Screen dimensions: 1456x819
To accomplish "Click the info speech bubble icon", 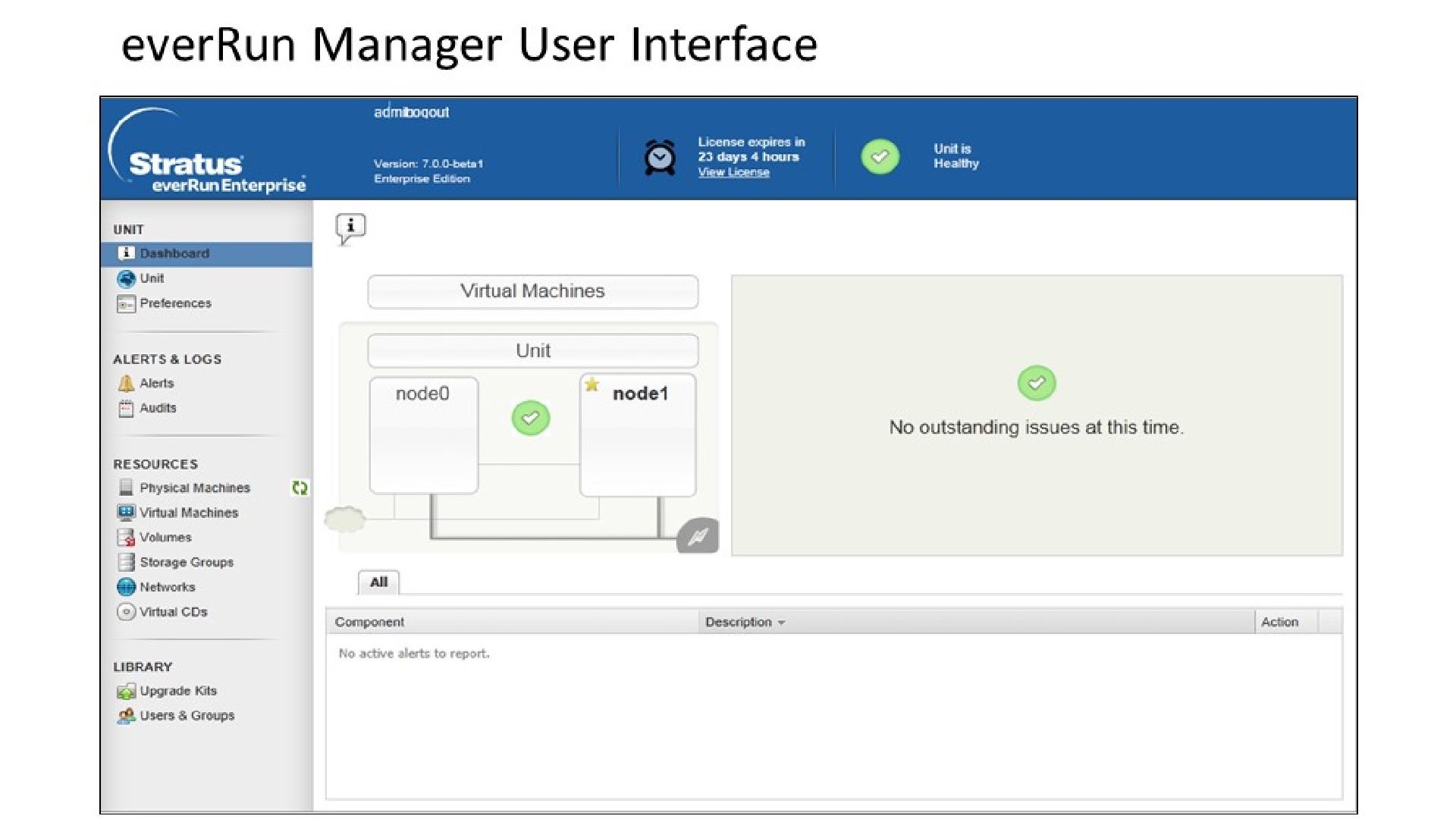I will click(350, 228).
